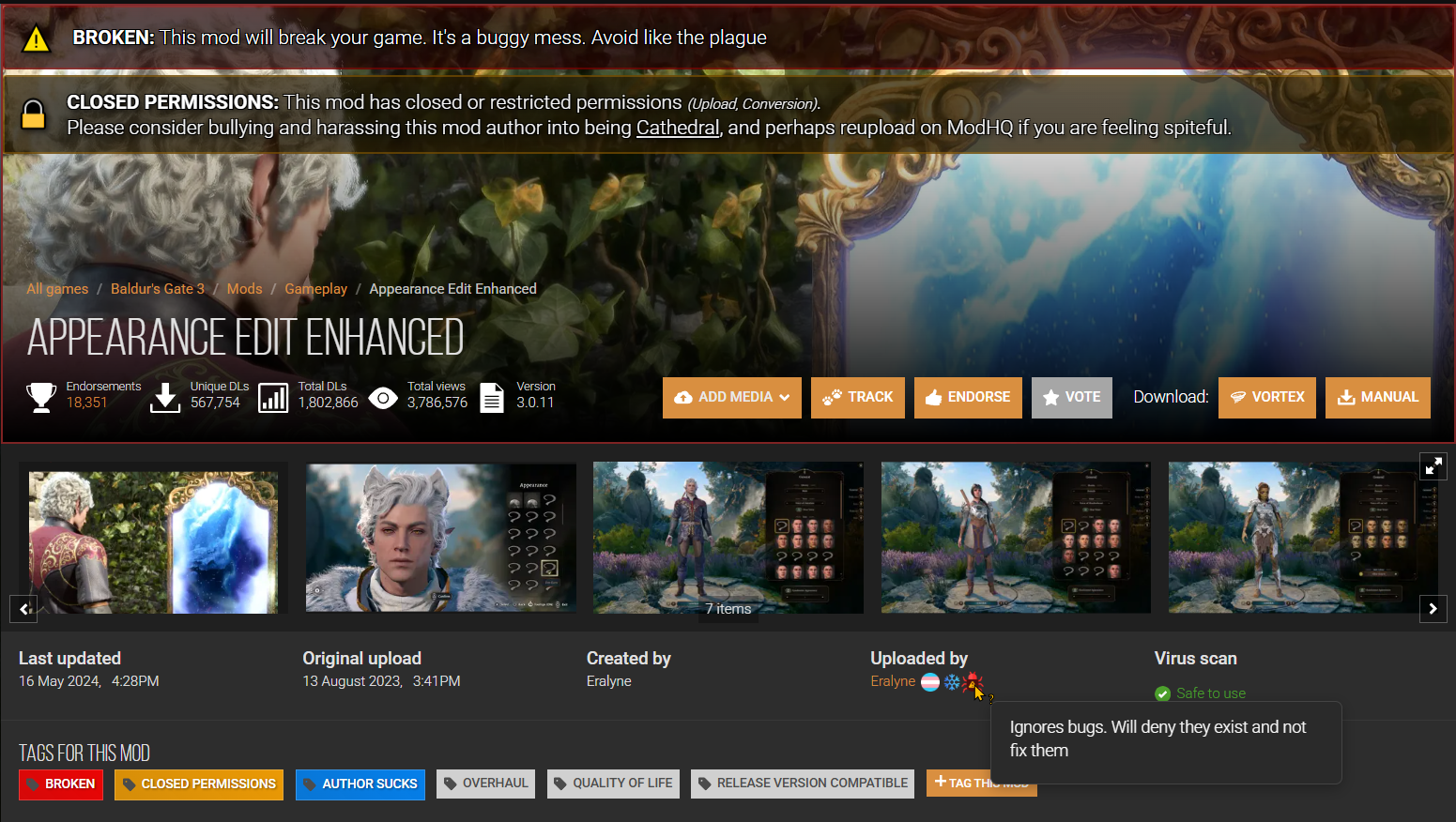Click the 'BROKEN:' warning banner text

coord(114,38)
